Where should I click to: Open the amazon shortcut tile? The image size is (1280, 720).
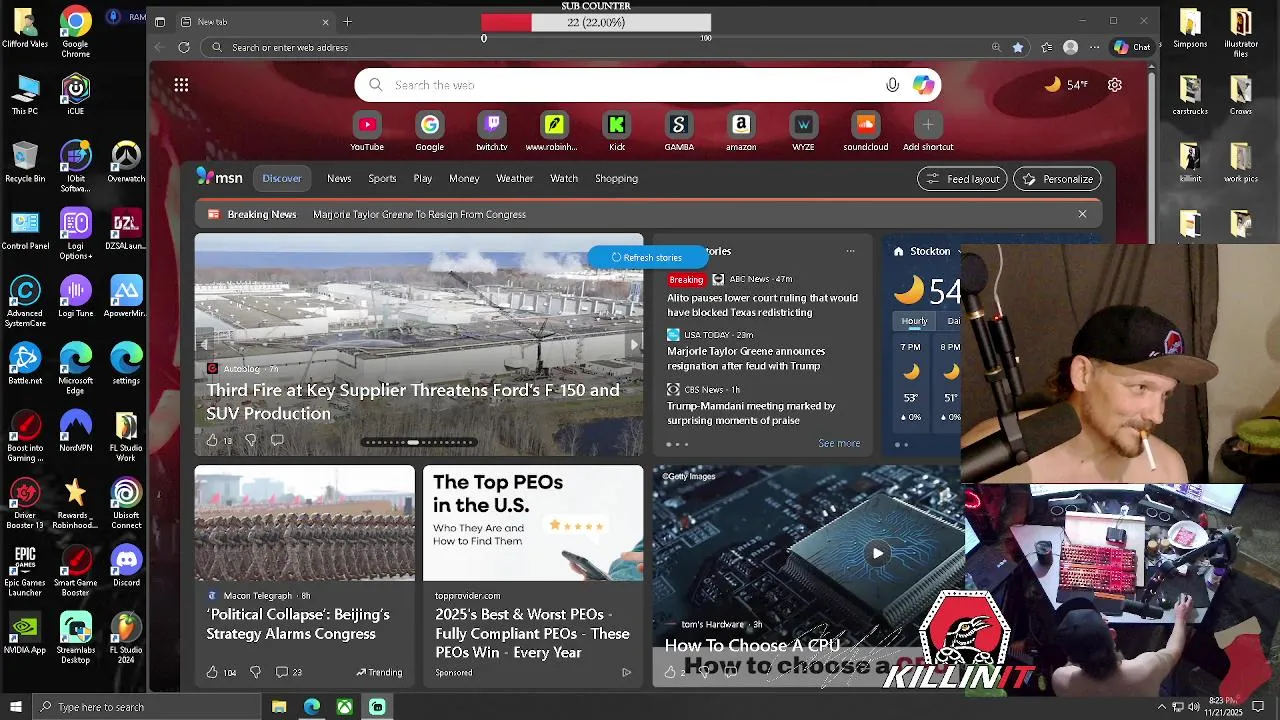coord(741,125)
